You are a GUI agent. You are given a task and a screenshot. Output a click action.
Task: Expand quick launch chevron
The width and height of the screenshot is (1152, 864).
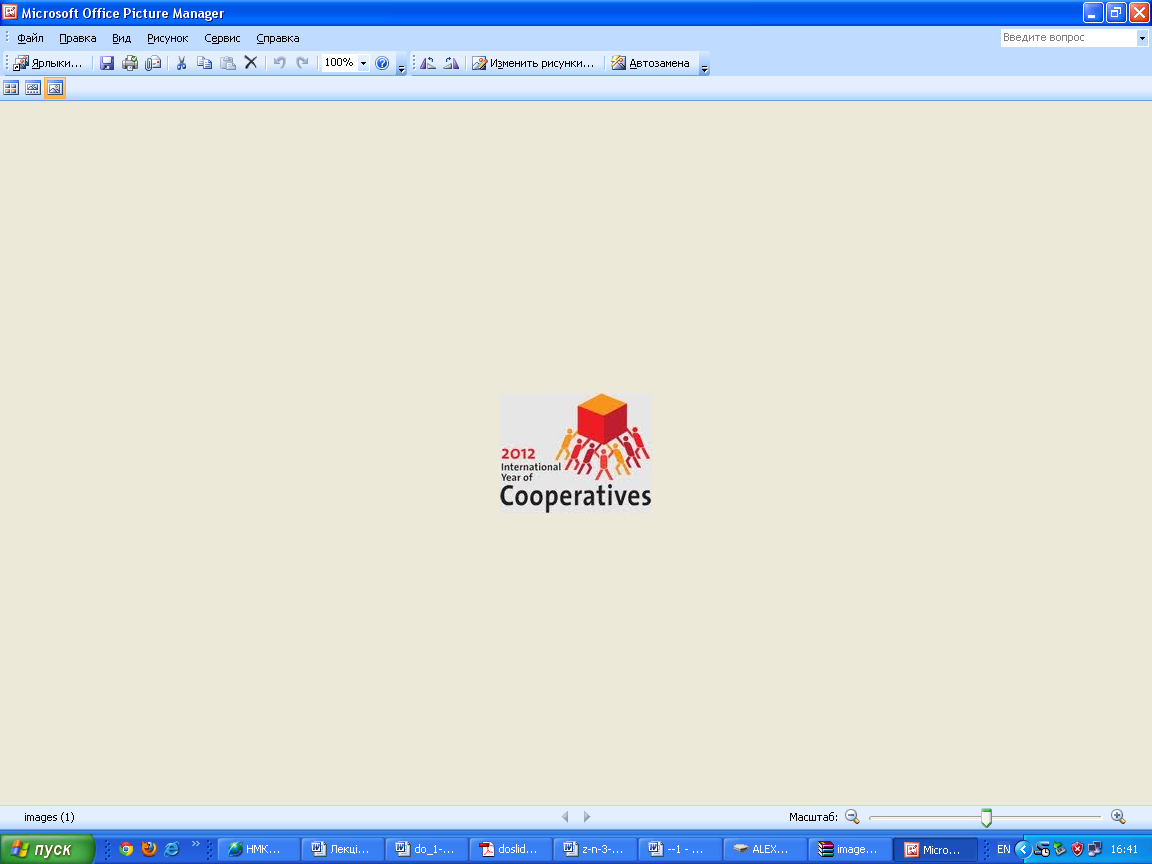(195, 844)
